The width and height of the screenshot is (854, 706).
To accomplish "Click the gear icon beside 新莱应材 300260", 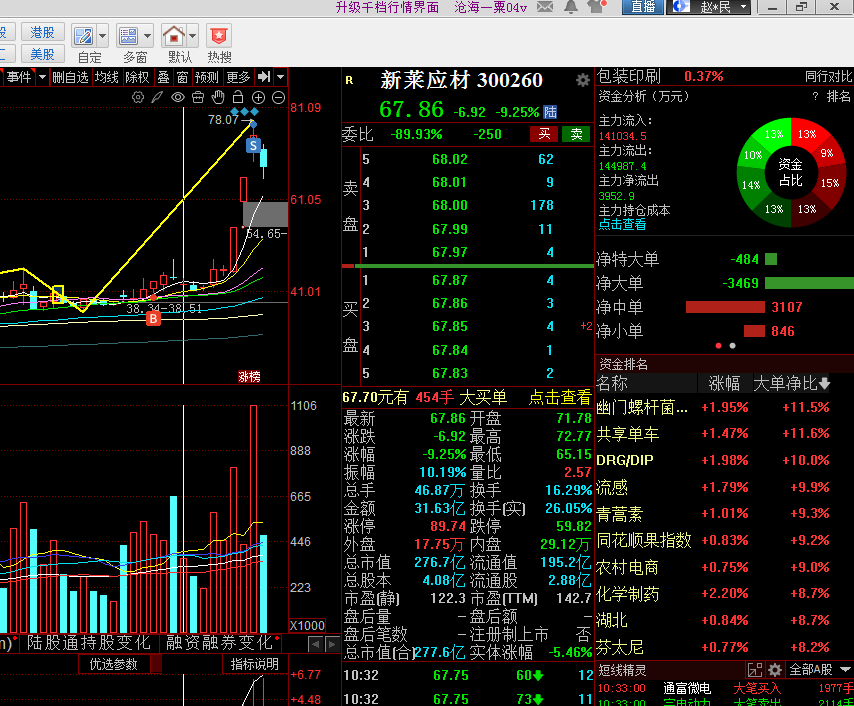I will (583, 80).
